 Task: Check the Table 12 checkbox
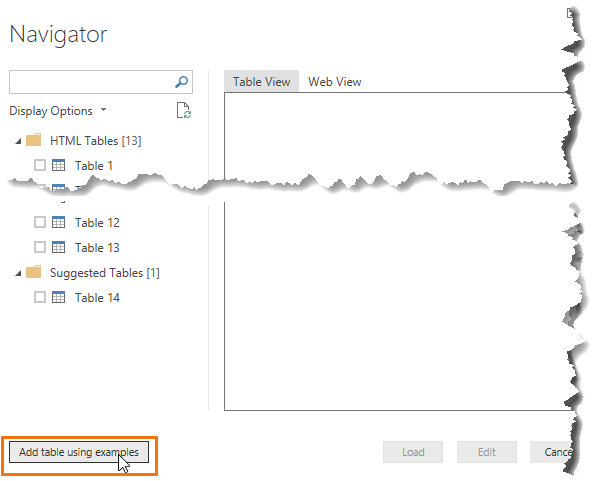[40, 222]
